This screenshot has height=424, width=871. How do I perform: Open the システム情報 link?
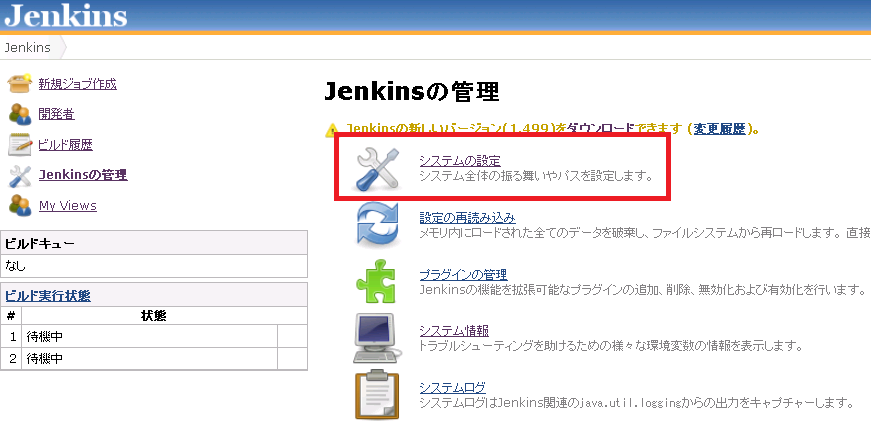(454, 331)
